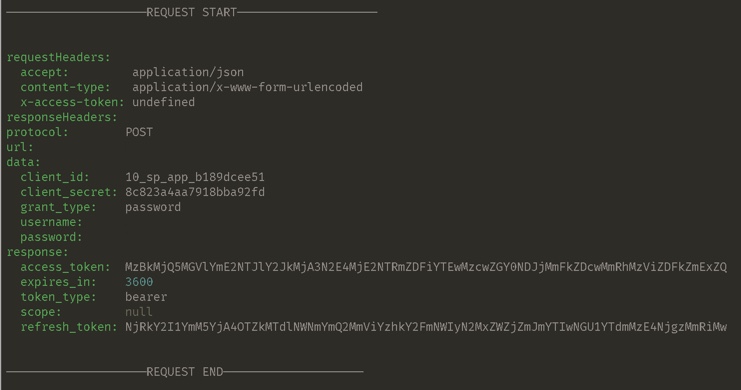Click the REQUEST START header text
Image resolution: width=741 pixels, height=390 pixels.
pos(191,12)
